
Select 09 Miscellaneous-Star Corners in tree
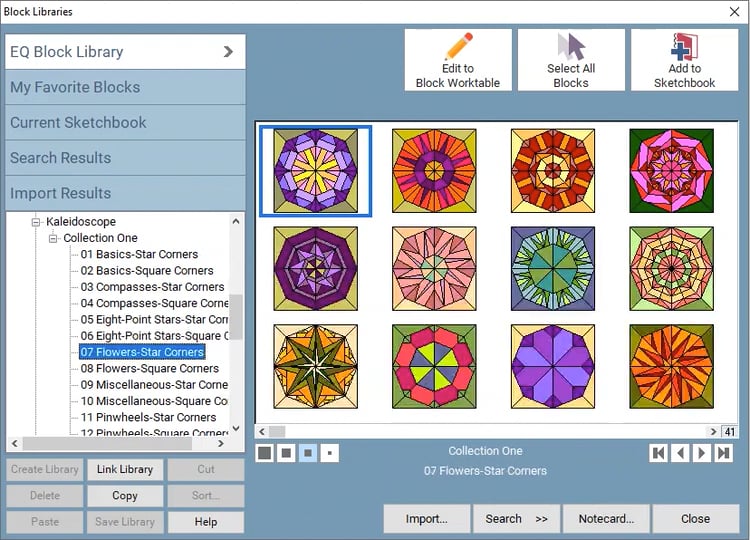[x=154, y=385]
